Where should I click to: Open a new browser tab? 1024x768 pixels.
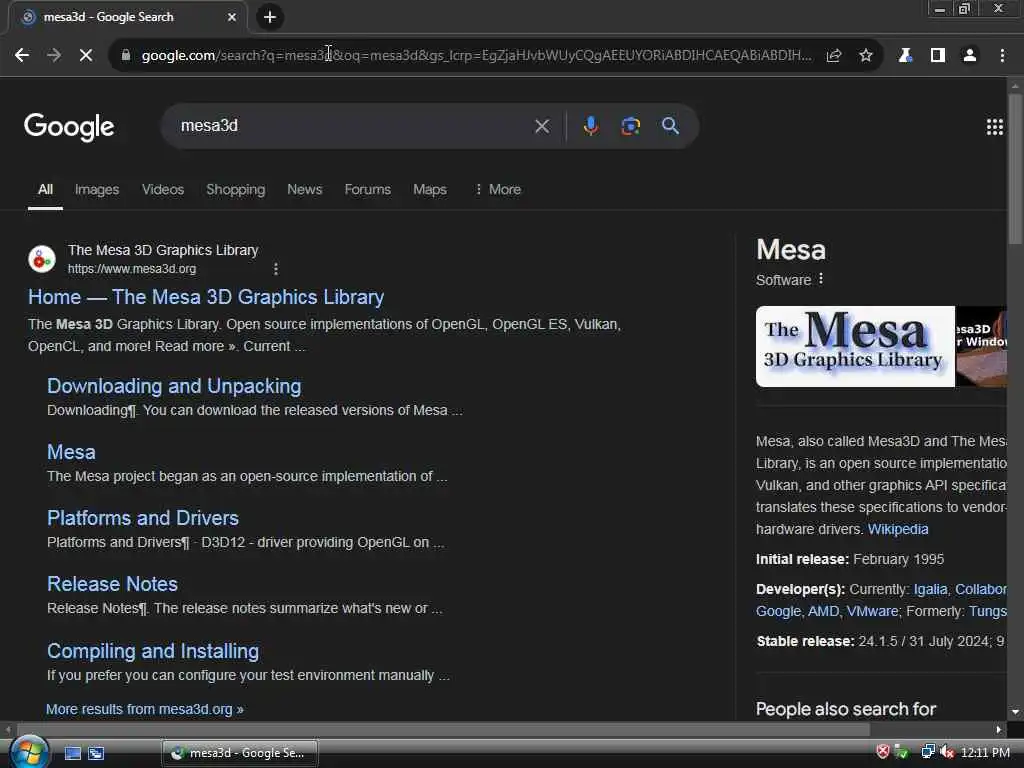(x=270, y=17)
